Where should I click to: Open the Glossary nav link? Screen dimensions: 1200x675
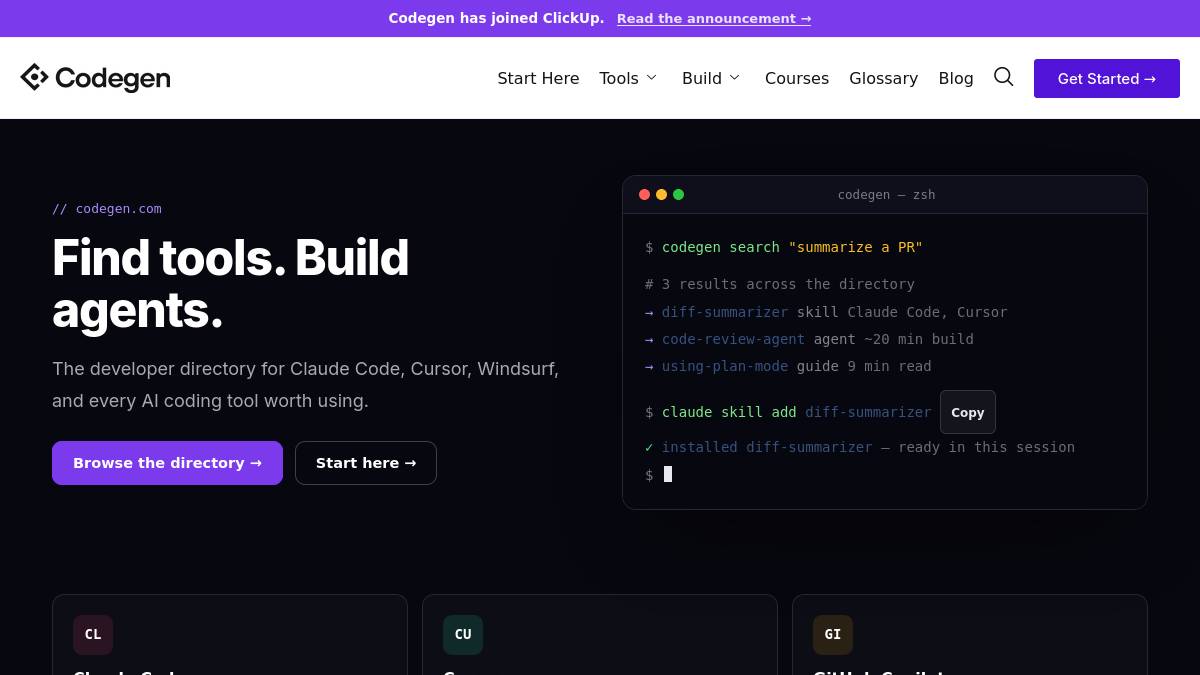(883, 78)
